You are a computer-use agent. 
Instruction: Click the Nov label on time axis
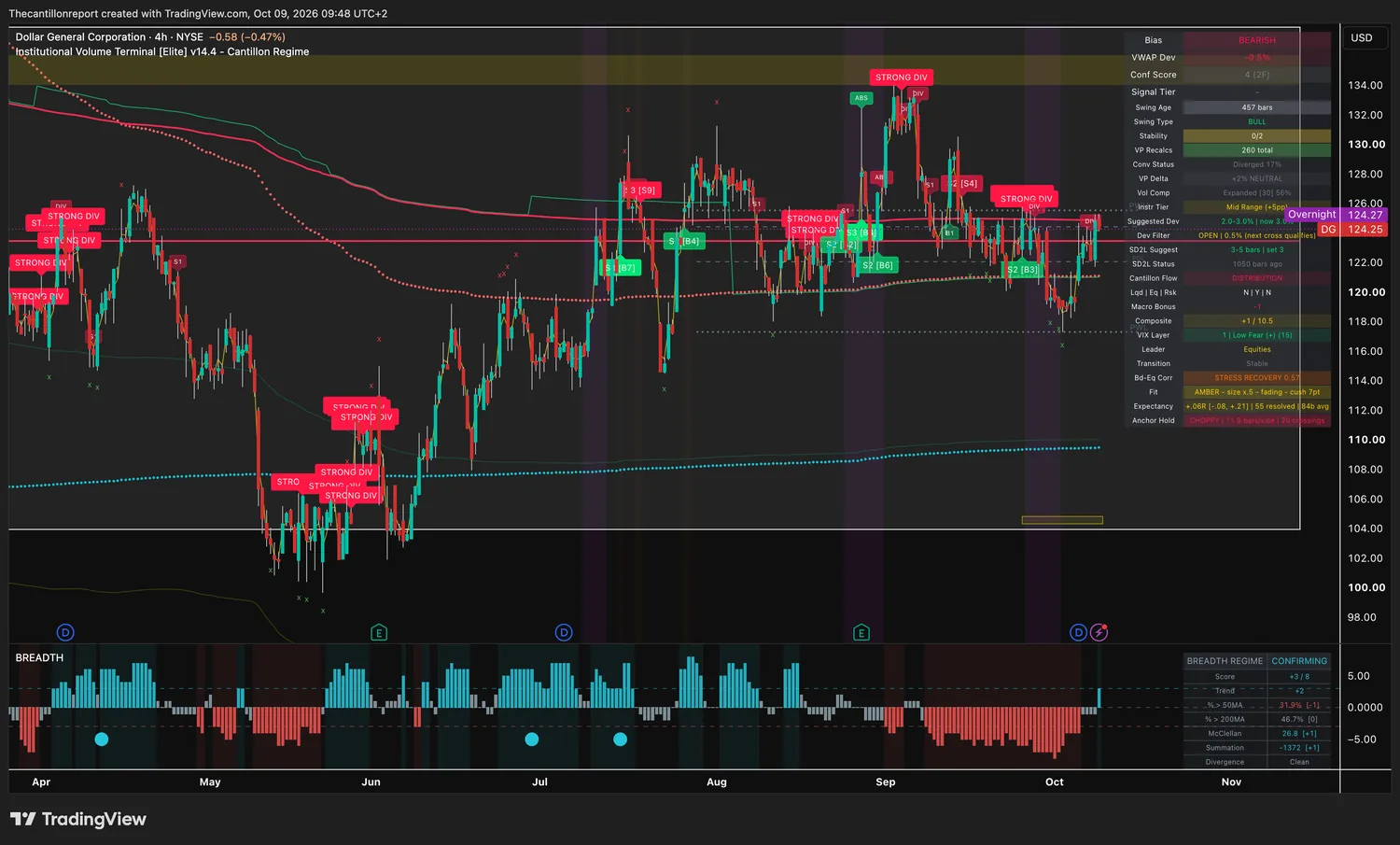point(1232,782)
